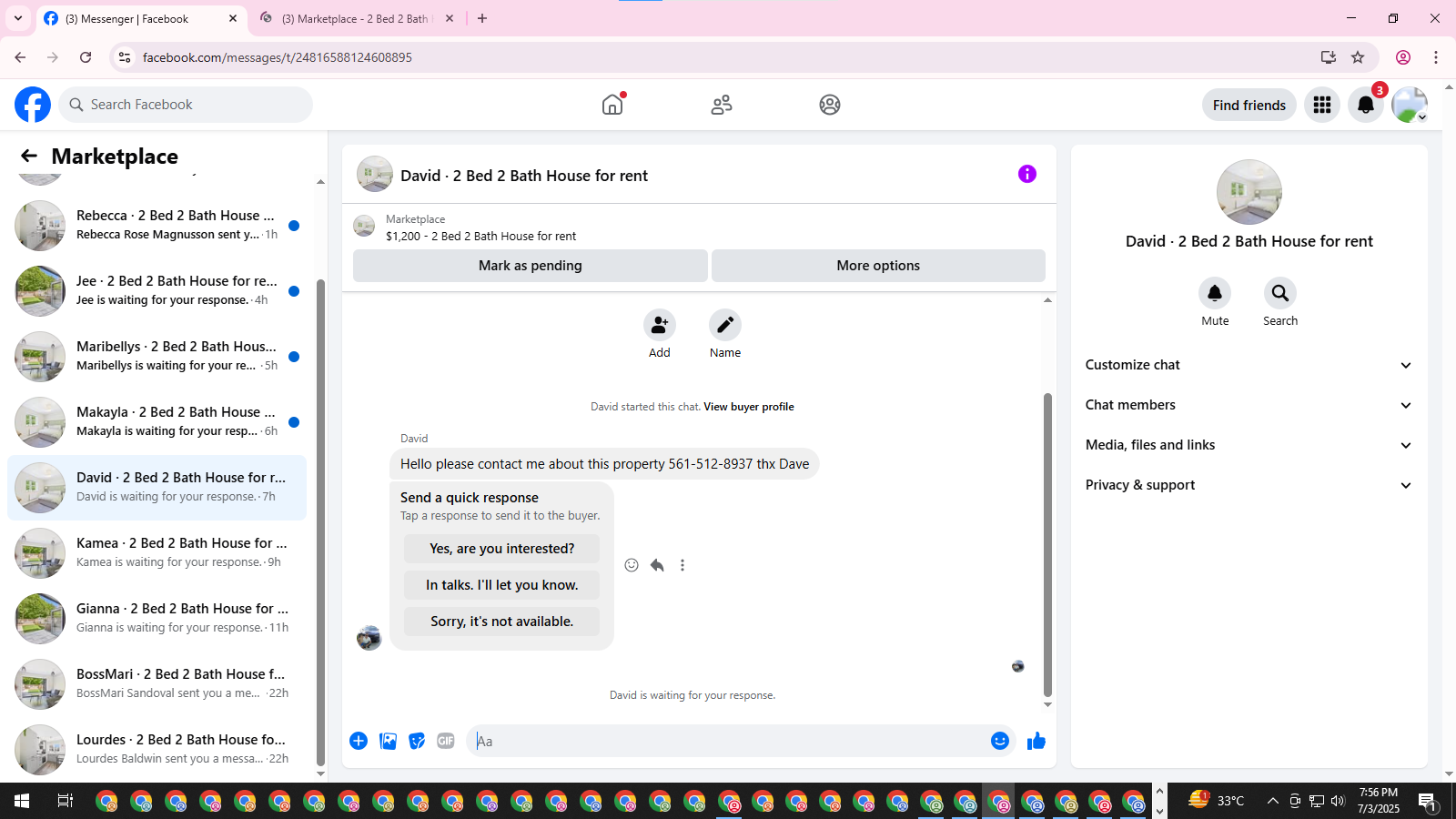The height and width of the screenshot is (819, 1456).
Task: Expand Privacy & support section
Action: [1249, 485]
